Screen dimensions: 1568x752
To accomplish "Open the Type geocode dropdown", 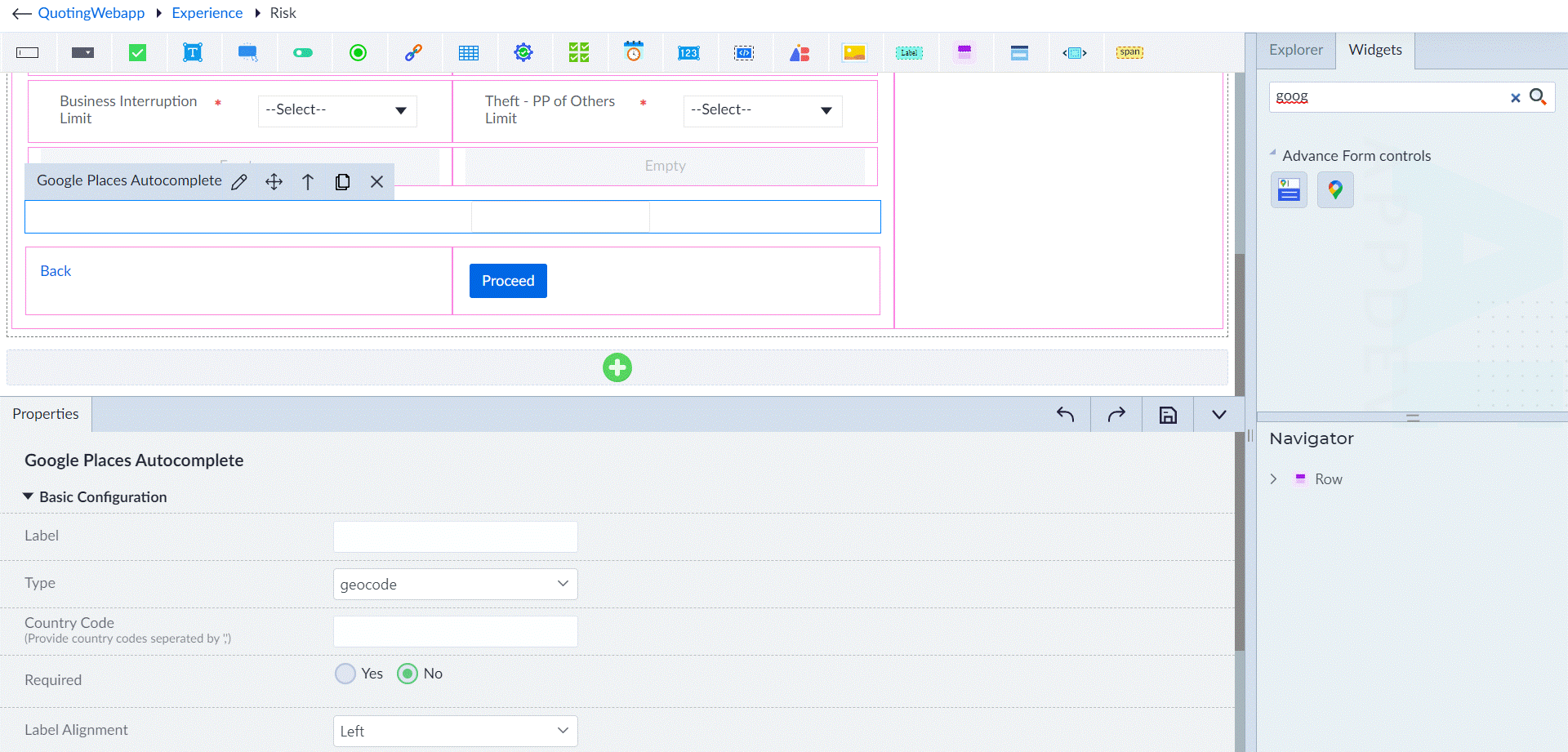I will 456,585.
